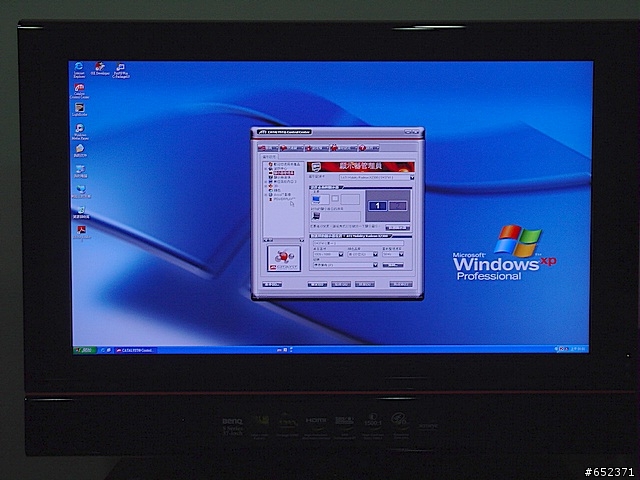Image resolution: width=640 pixels, height=480 pixels.
Task: Open the red Adobe Reader desktop icon
Action: [x=81, y=233]
